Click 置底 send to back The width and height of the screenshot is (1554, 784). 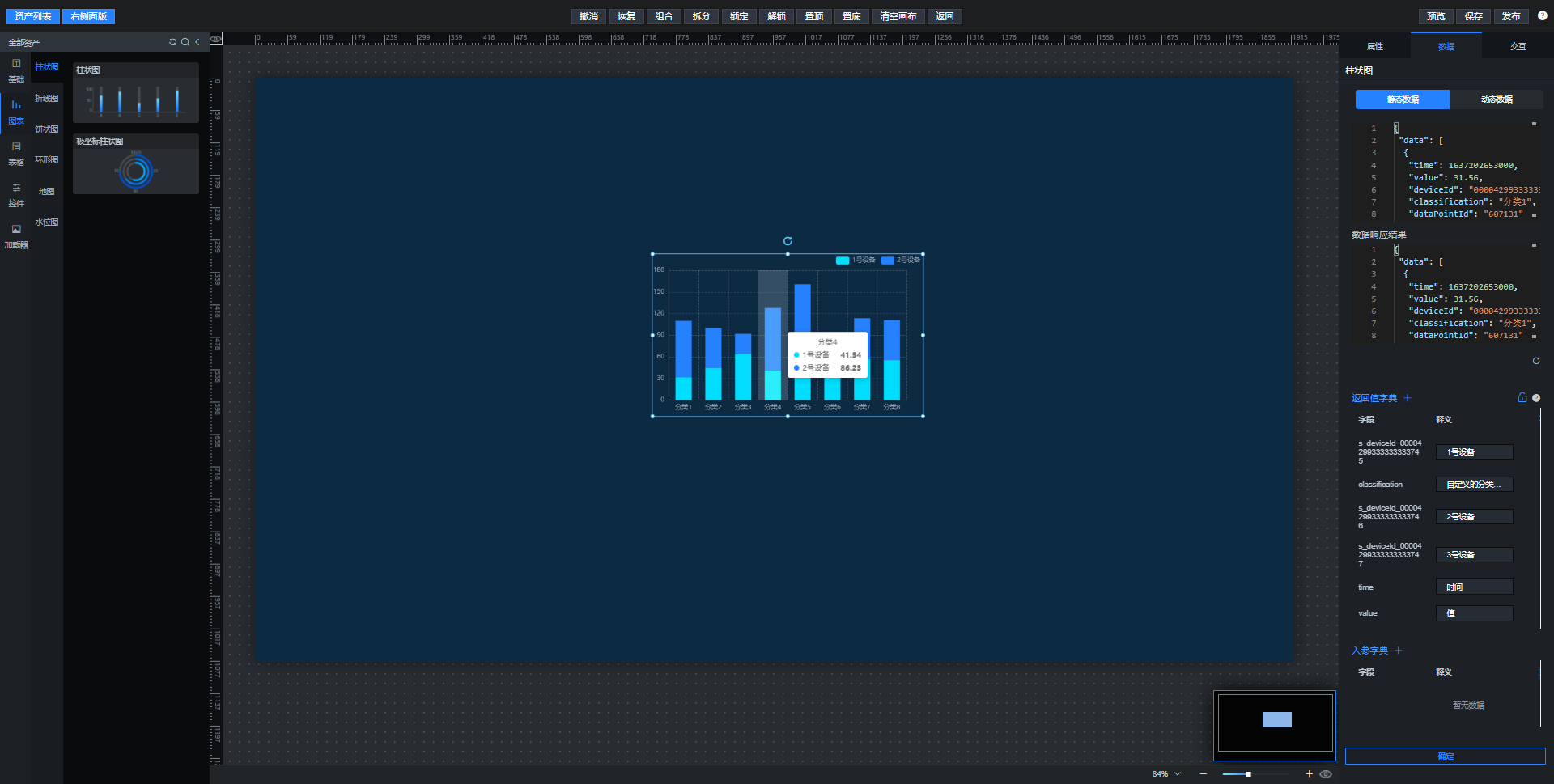click(x=851, y=16)
